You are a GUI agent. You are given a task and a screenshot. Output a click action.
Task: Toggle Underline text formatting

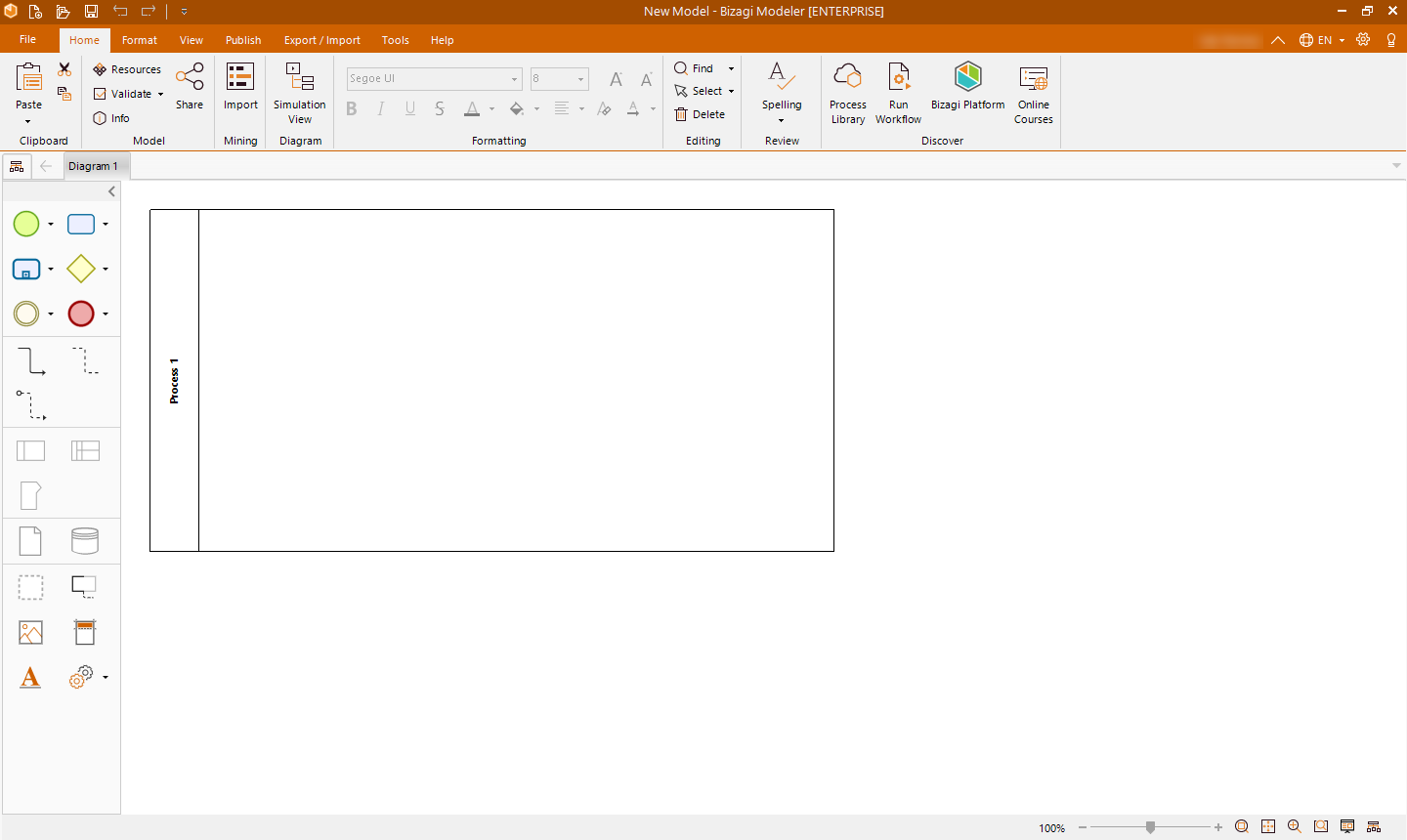click(410, 108)
